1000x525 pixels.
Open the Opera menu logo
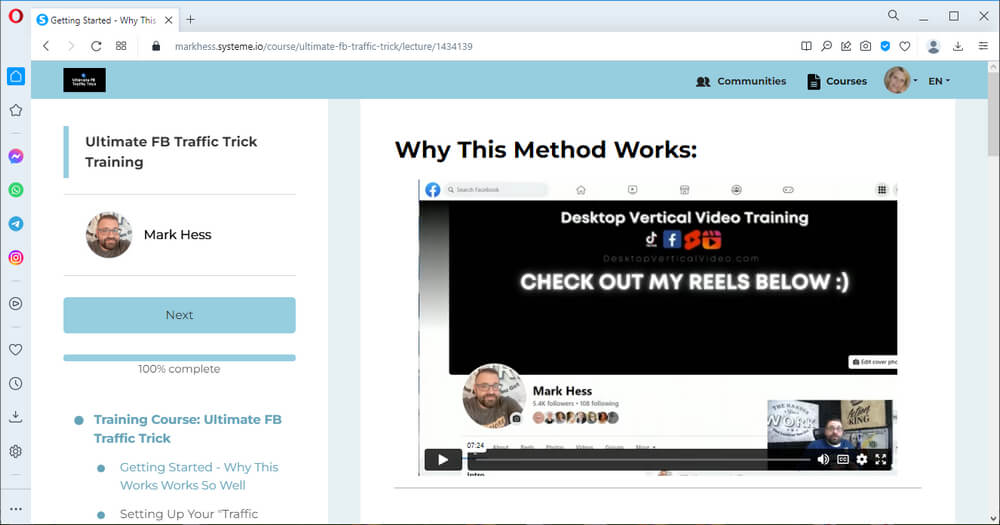click(16, 16)
